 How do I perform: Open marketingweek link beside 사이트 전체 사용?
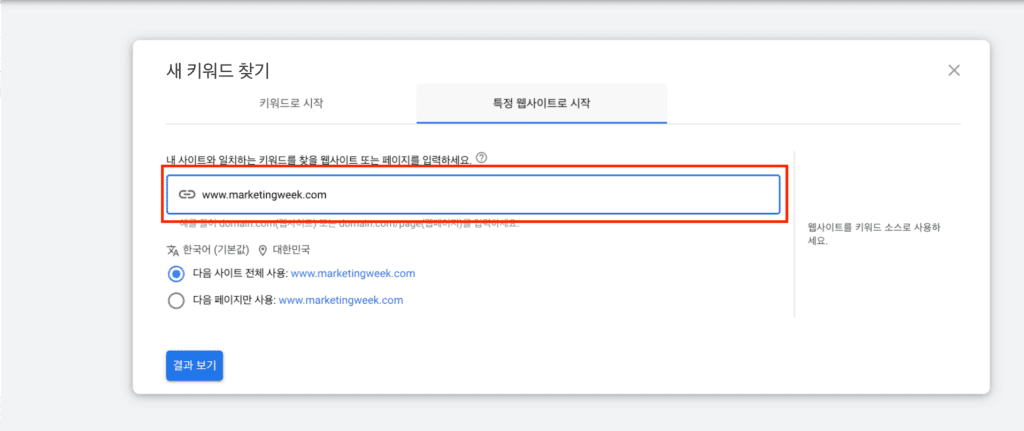click(x=353, y=274)
